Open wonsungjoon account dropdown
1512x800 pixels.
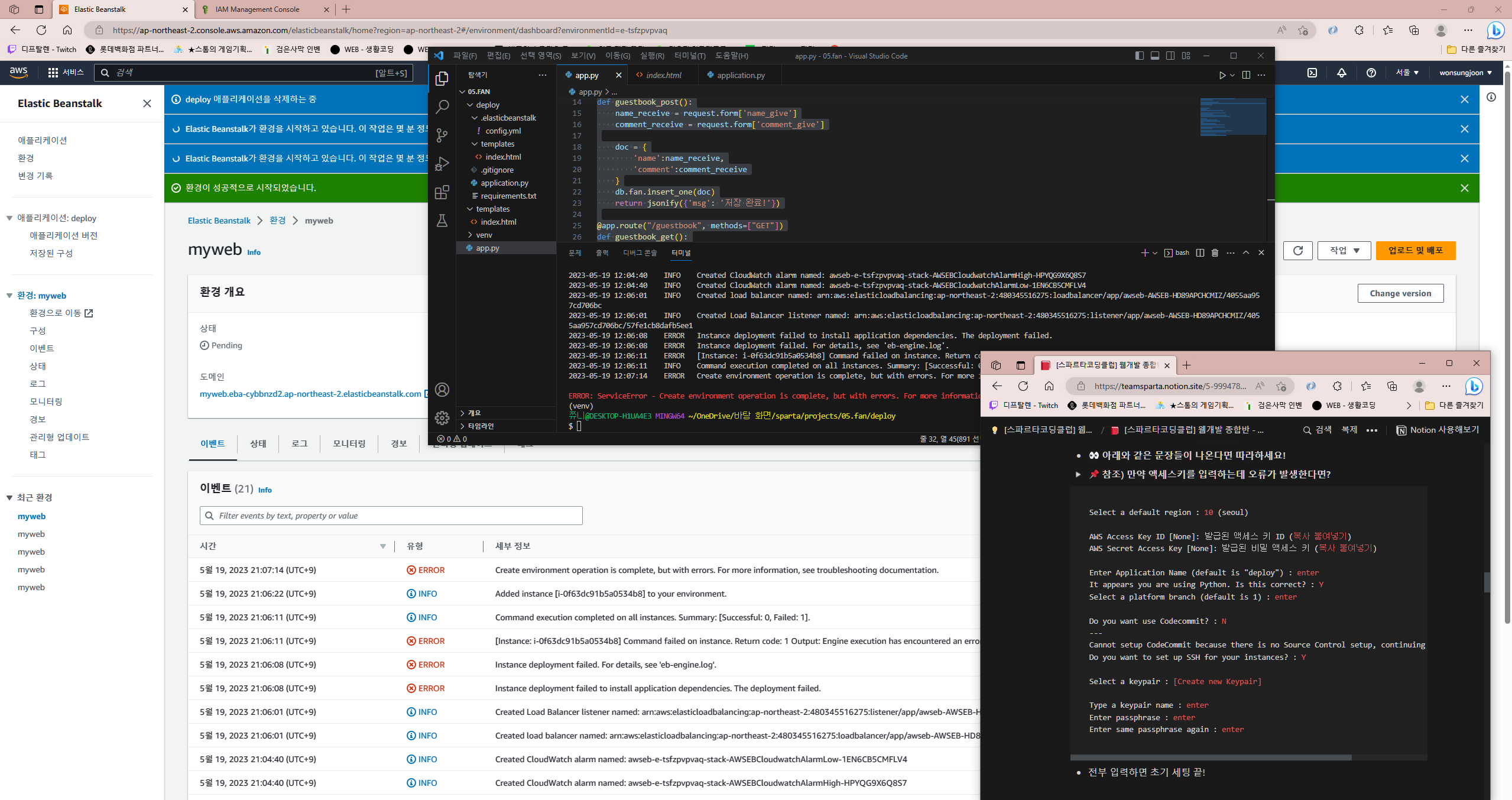1465,73
